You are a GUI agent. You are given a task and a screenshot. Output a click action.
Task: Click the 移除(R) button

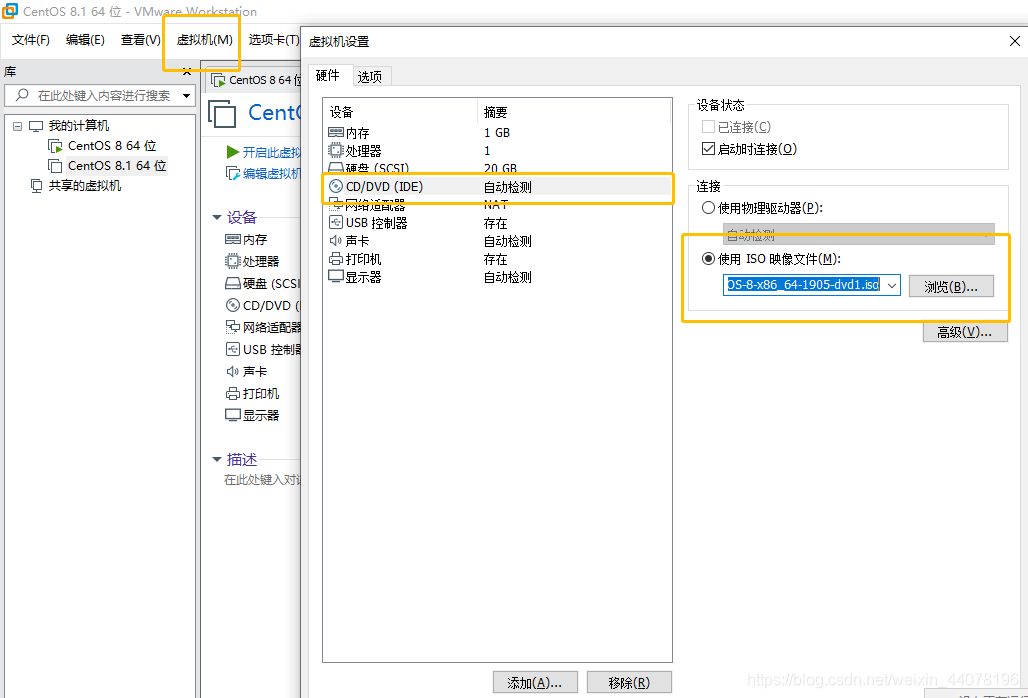point(629,682)
